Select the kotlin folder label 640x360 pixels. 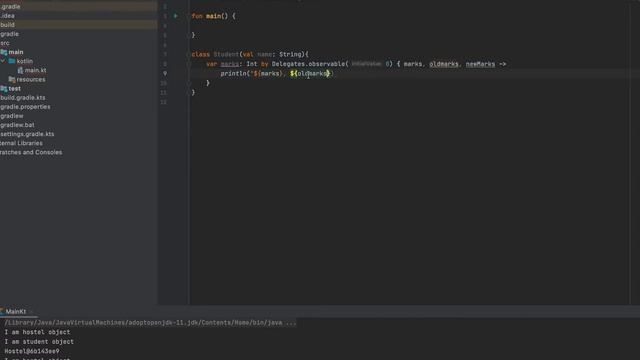point(24,61)
